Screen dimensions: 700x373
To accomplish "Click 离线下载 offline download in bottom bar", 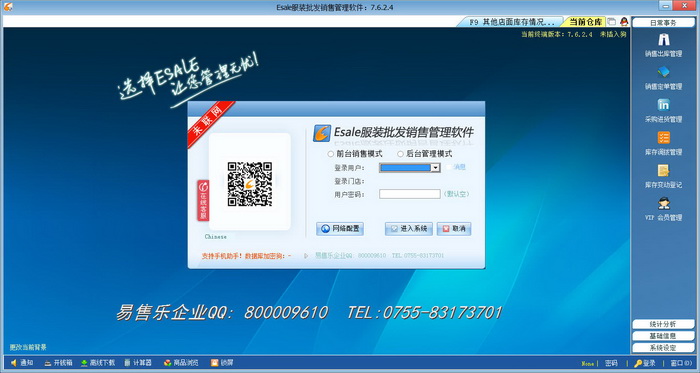I will [x=98, y=363].
